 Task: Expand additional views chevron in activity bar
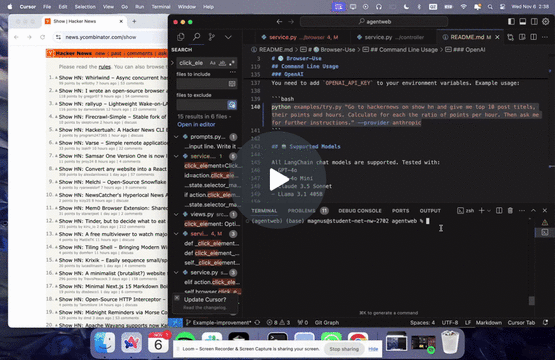click(x=228, y=37)
